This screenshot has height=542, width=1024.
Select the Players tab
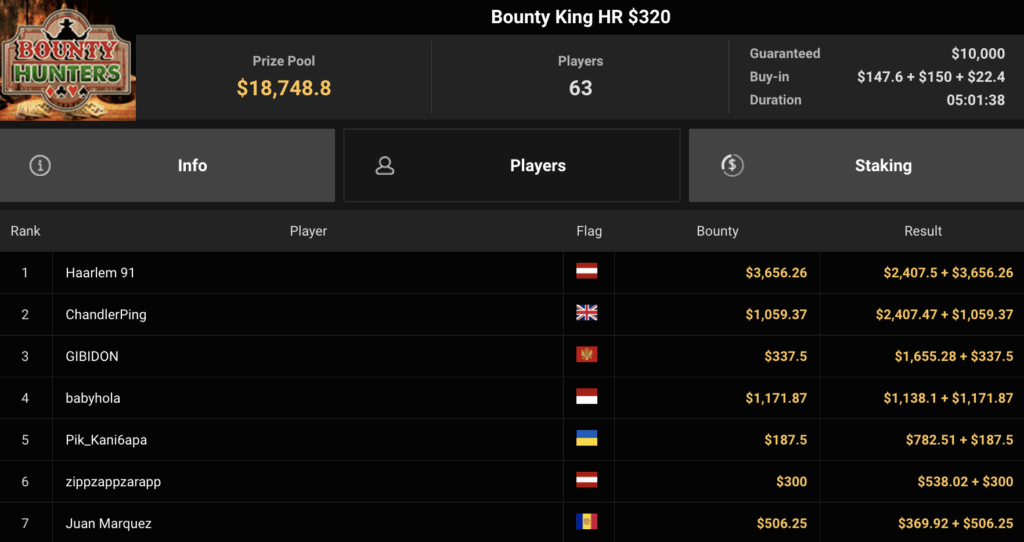click(512, 166)
